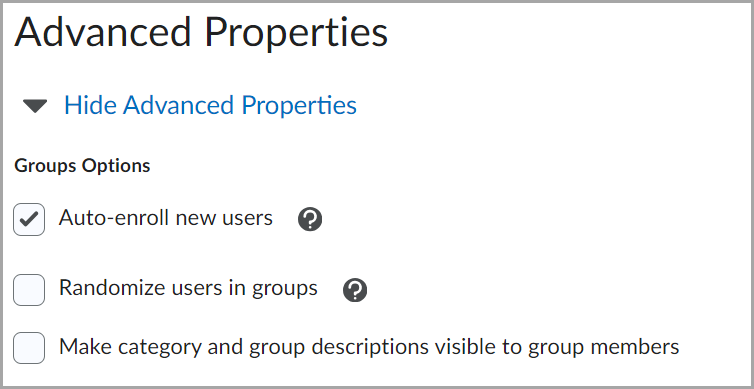The height and width of the screenshot is (389, 754).
Task: Click the Auto-enroll new users label text
Action: [x=166, y=218]
